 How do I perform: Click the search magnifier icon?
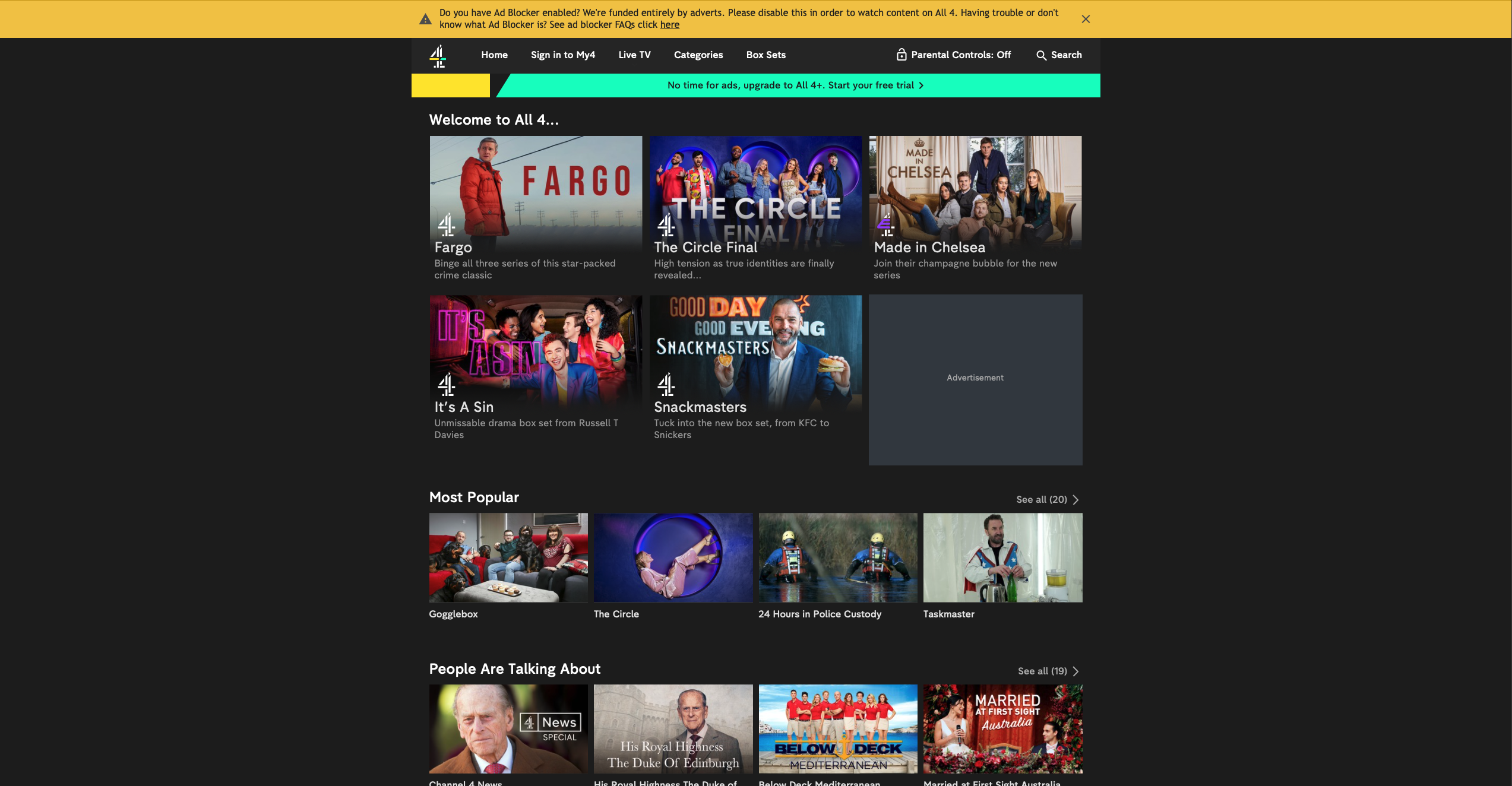pyautogui.click(x=1041, y=55)
